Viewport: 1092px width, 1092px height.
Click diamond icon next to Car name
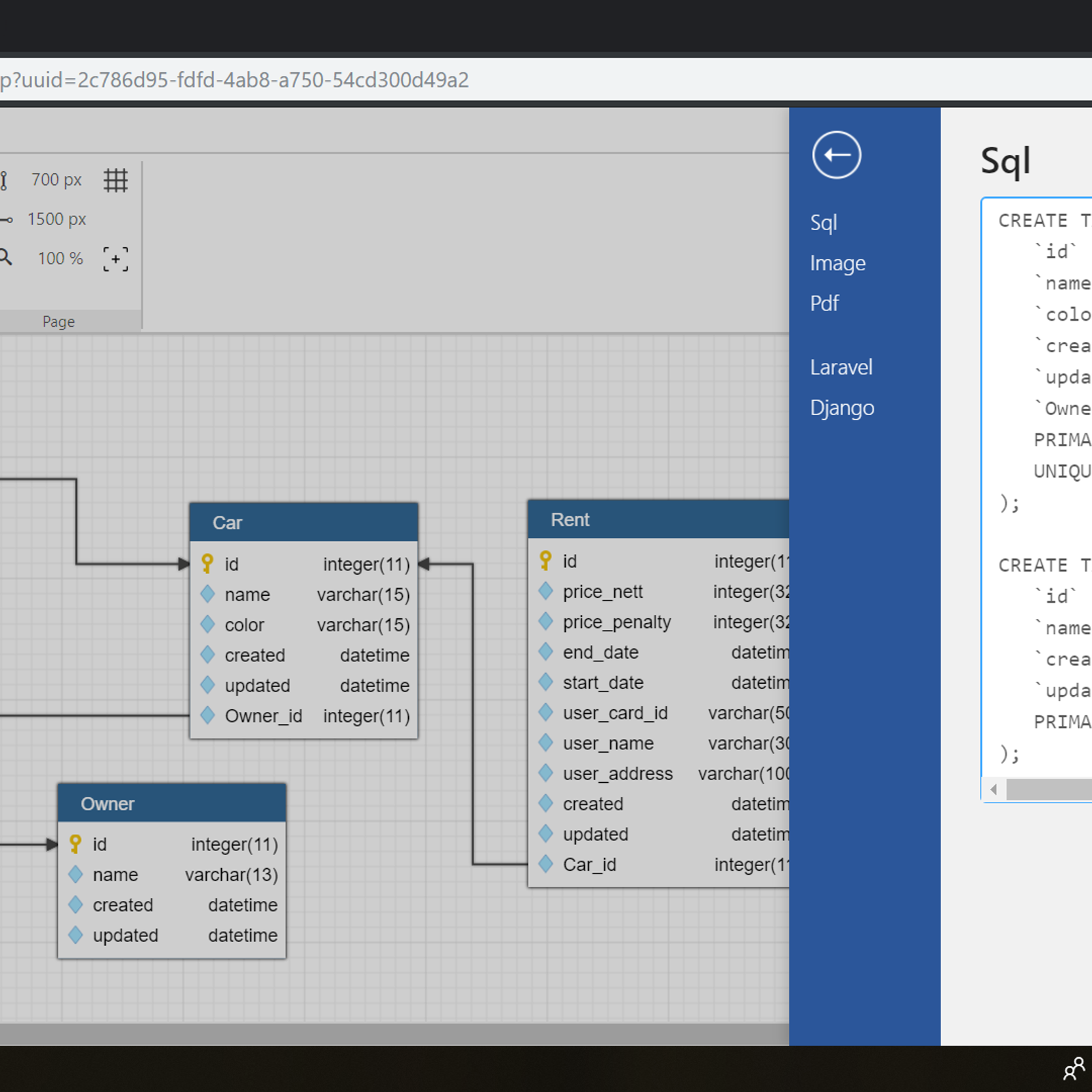click(x=207, y=594)
